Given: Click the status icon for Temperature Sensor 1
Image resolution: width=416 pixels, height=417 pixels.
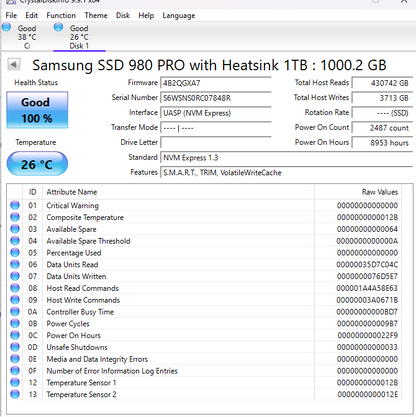Looking at the screenshot, I should [15, 383].
